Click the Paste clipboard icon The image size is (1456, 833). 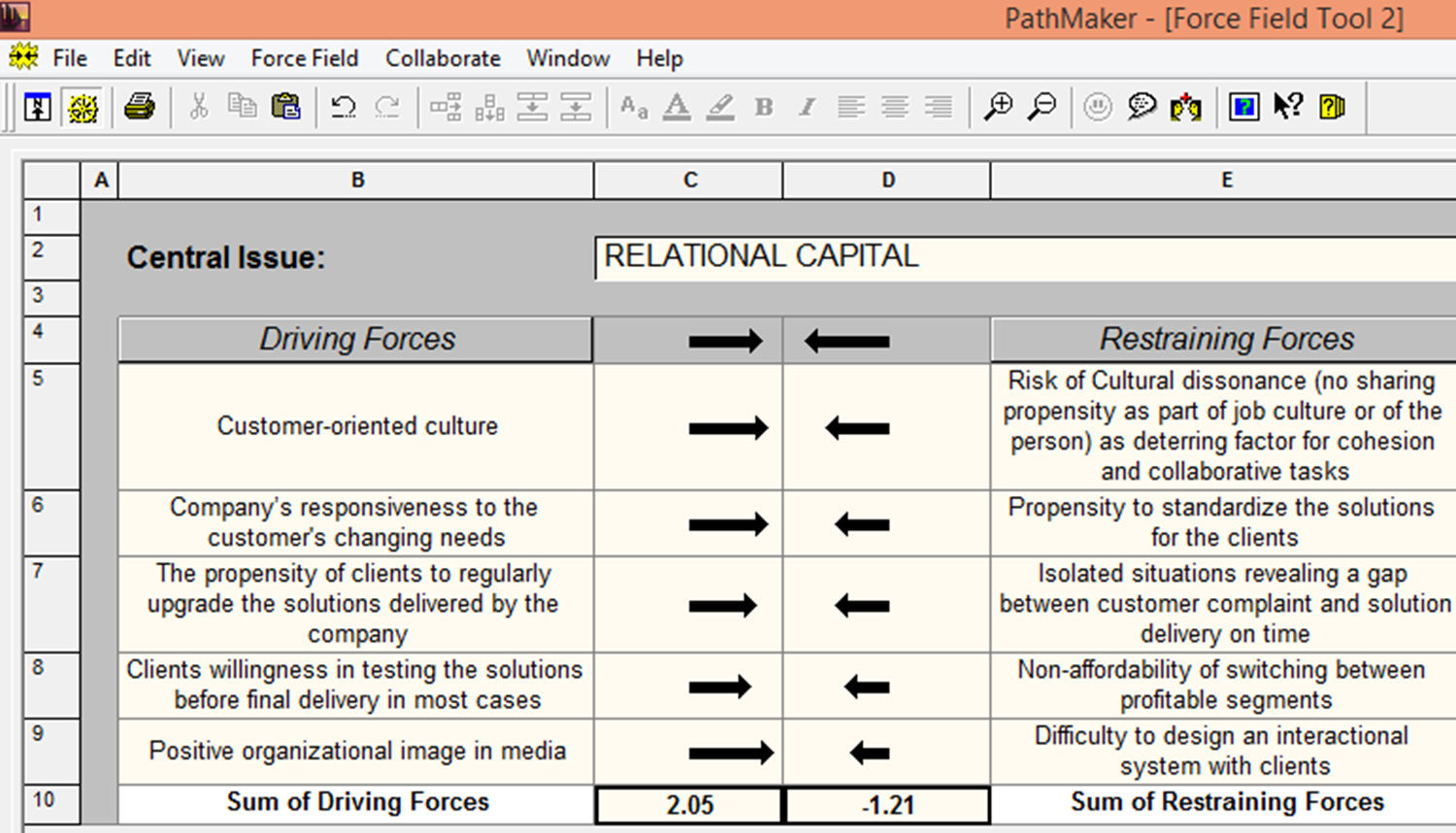point(285,107)
